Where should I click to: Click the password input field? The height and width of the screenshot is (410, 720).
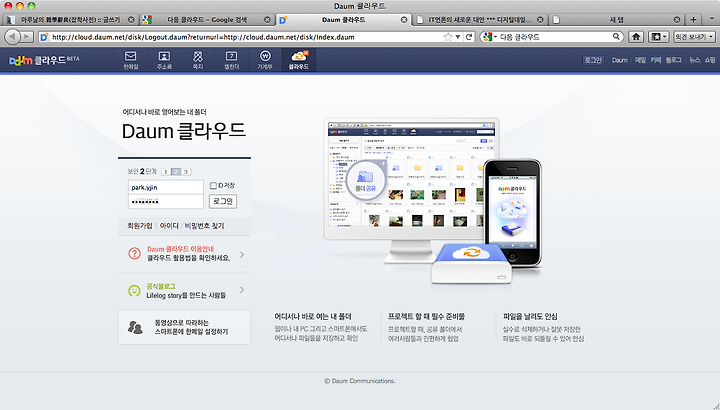tap(165, 202)
